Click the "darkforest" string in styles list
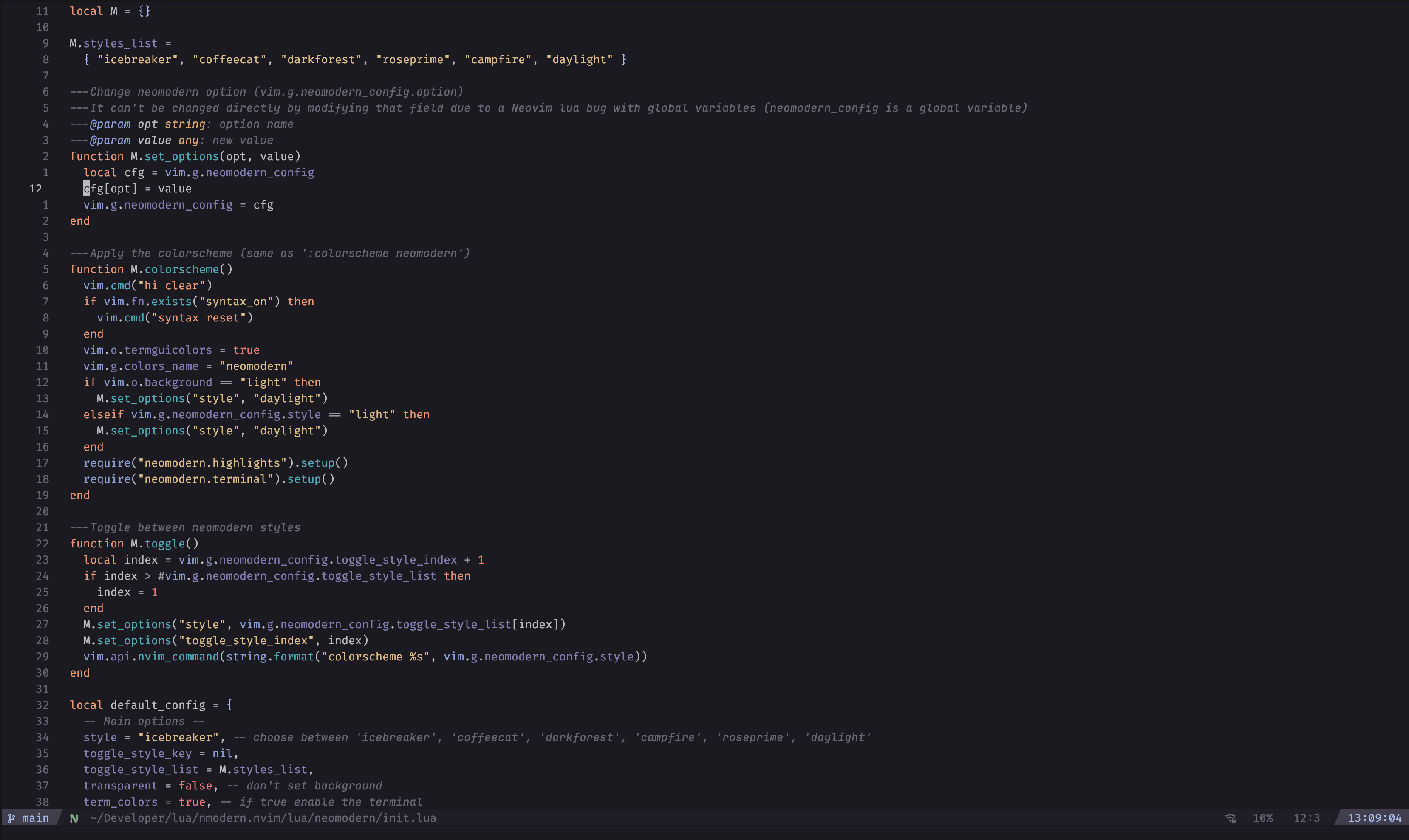The height and width of the screenshot is (840, 1409). point(321,59)
